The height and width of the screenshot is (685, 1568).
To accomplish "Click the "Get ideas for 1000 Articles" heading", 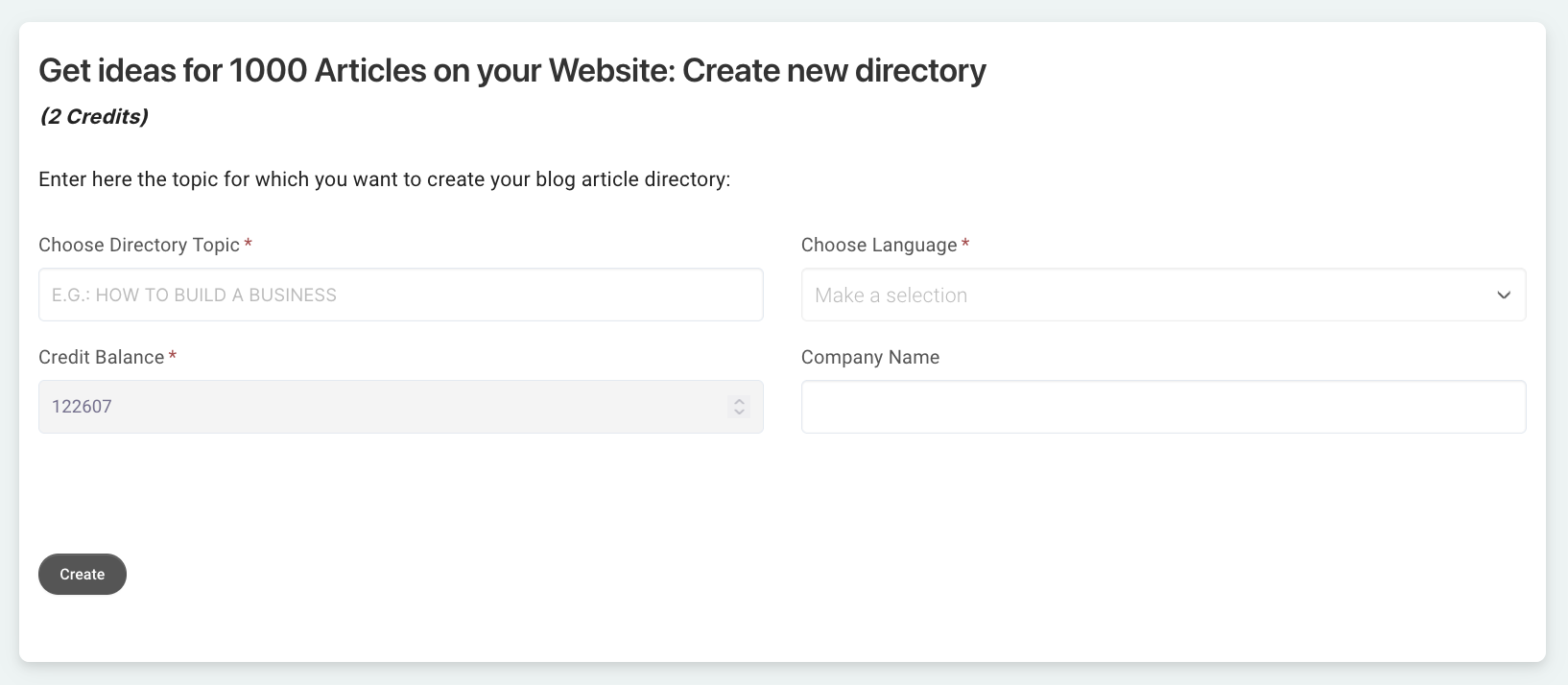I will [x=512, y=70].
